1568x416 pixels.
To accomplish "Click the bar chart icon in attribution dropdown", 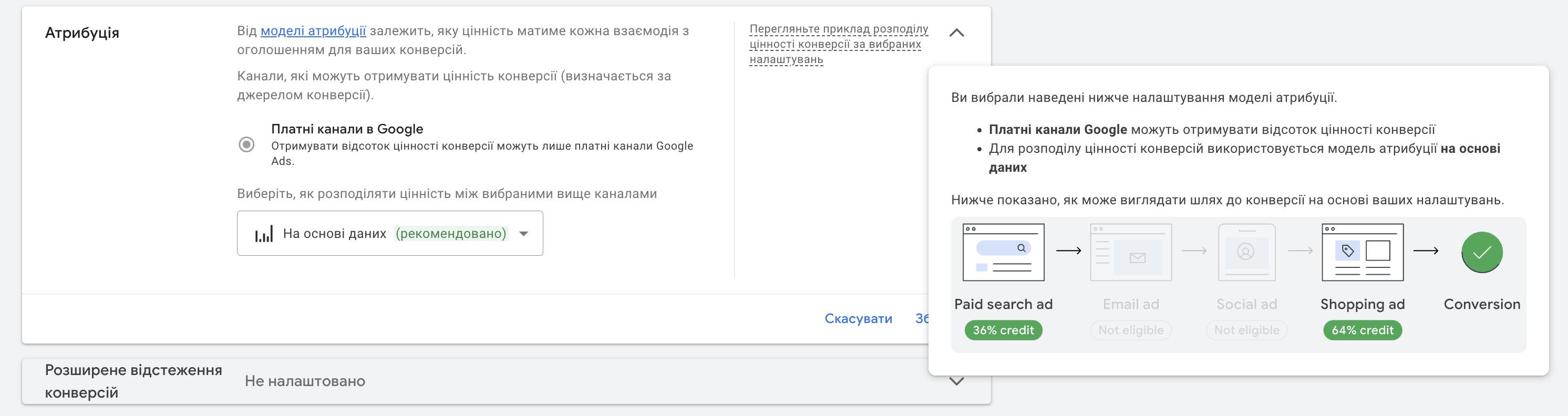I will [264, 234].
